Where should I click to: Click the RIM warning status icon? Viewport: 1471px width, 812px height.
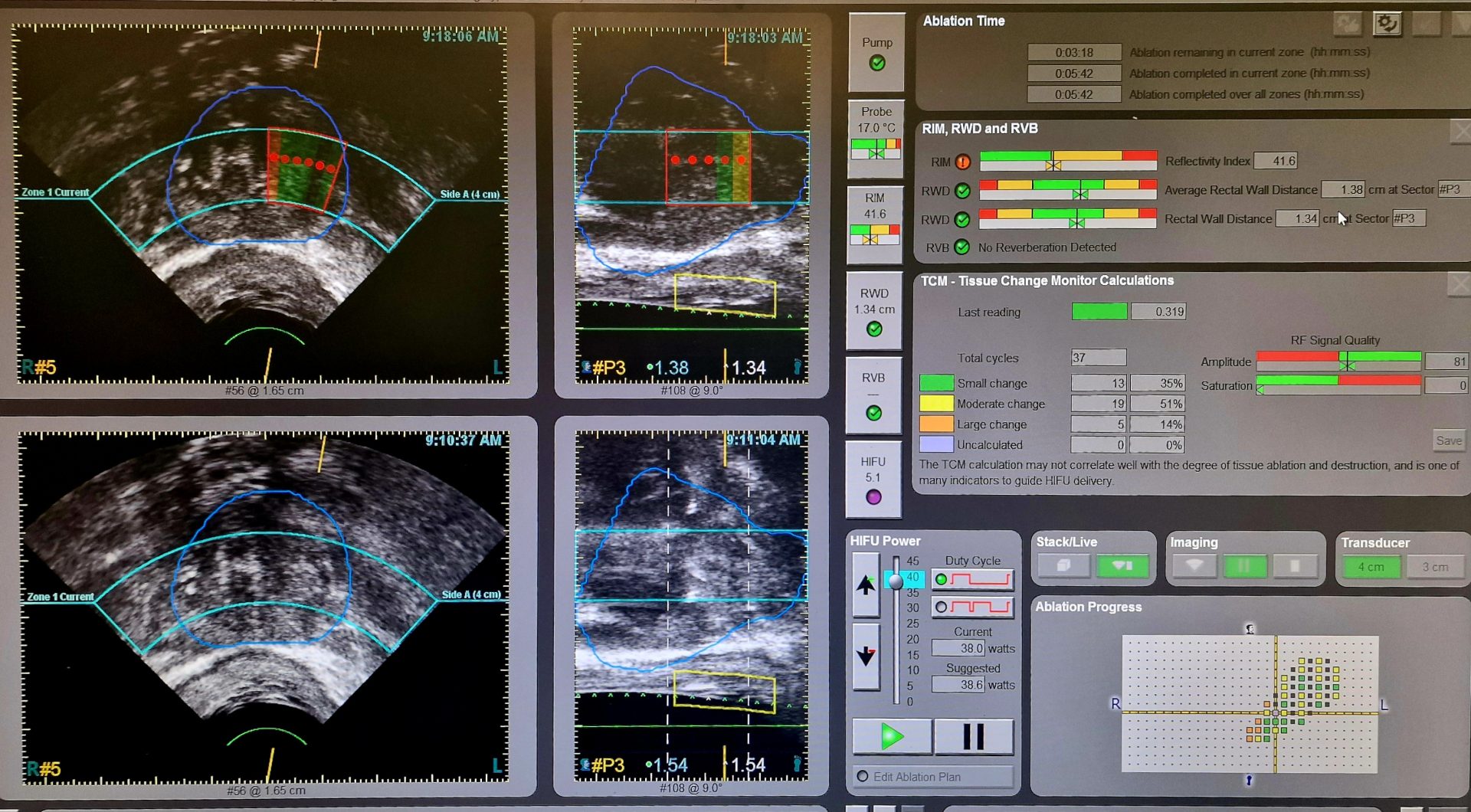[x=963, y=162]
